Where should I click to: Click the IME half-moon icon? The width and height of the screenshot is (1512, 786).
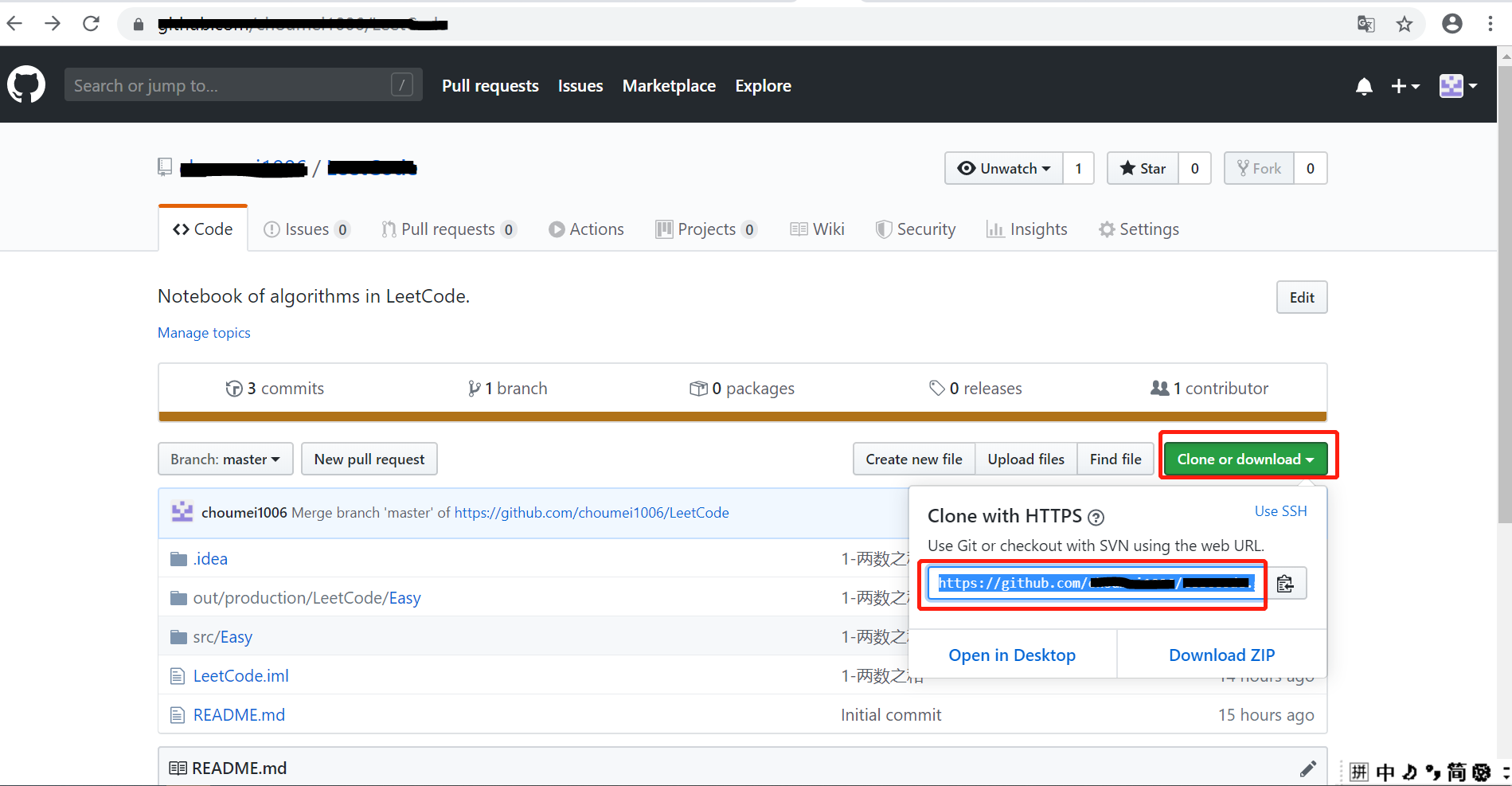1409,772
